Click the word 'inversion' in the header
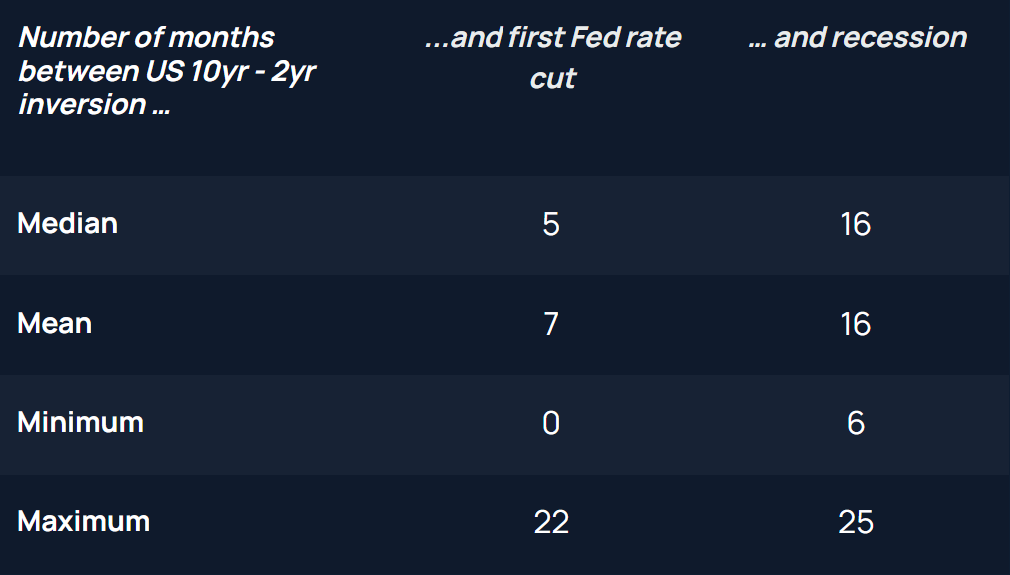 (82, 105)
